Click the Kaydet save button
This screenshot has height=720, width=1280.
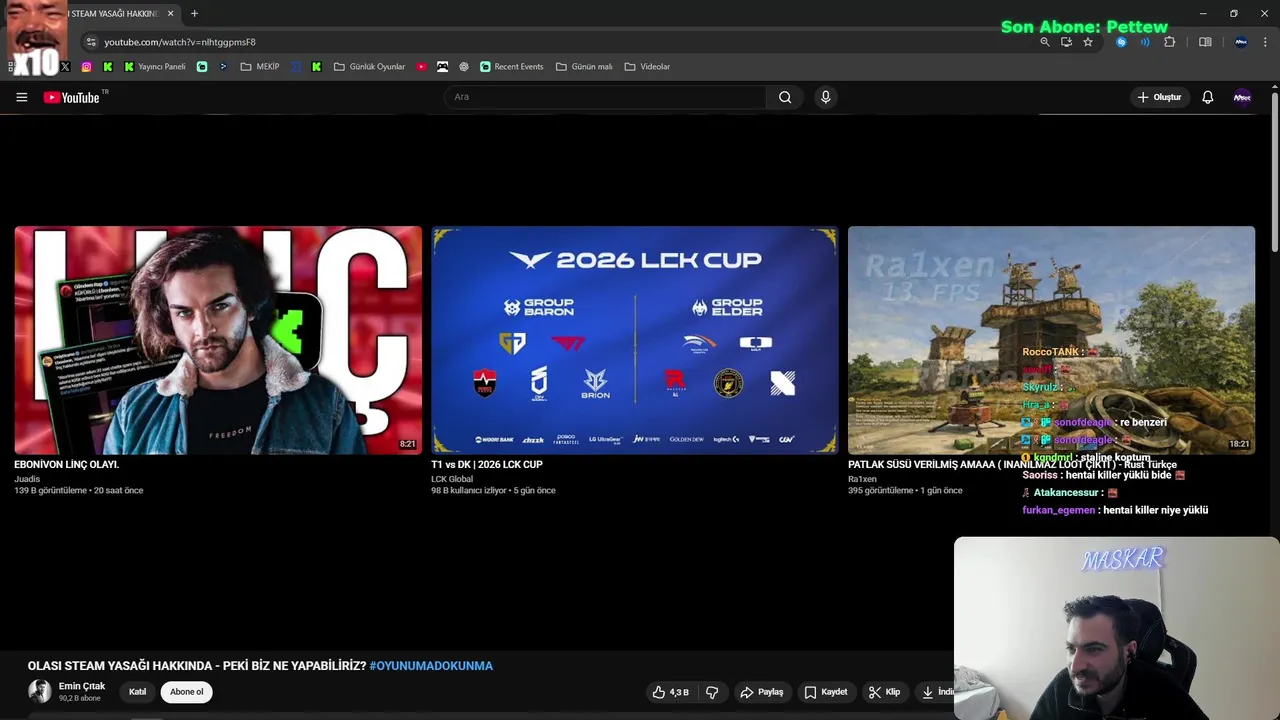(826, 692)
